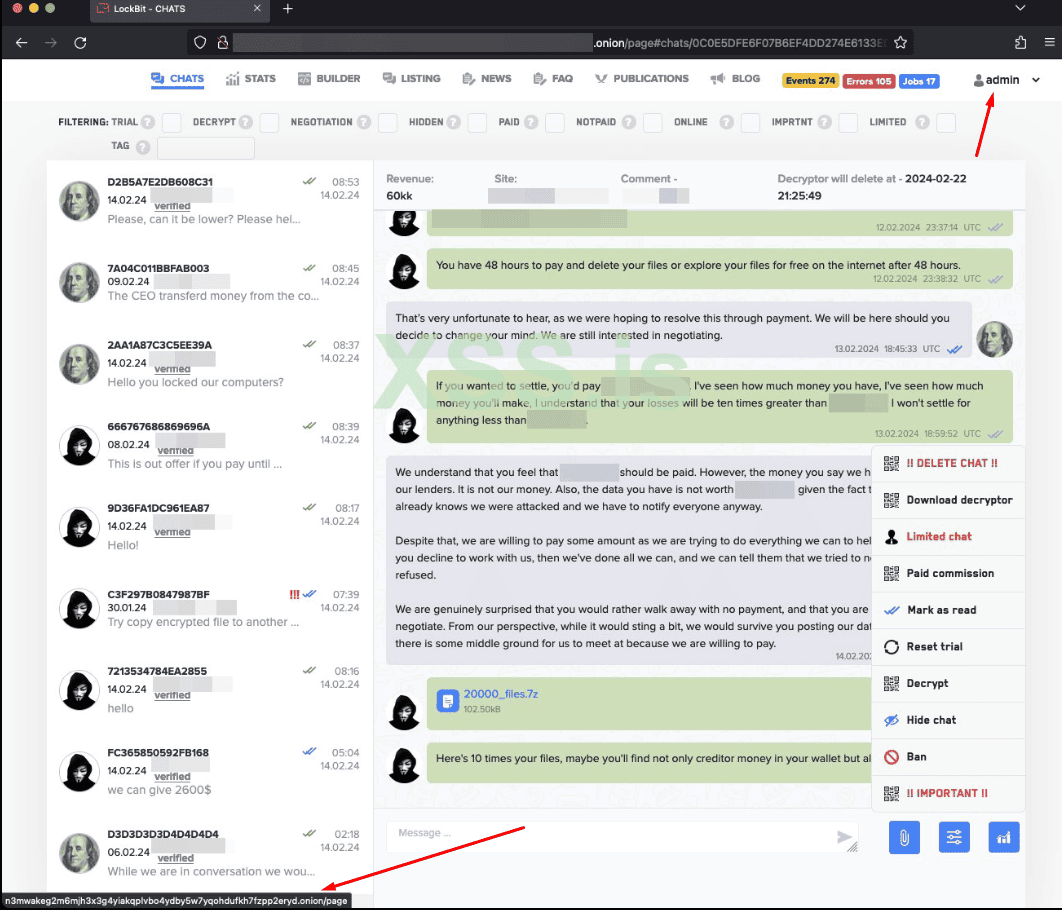The height and width of the screenshot is (910, 1062).
Task: Download the 20000_files.7z attachment
Action: tap(501, 694)
